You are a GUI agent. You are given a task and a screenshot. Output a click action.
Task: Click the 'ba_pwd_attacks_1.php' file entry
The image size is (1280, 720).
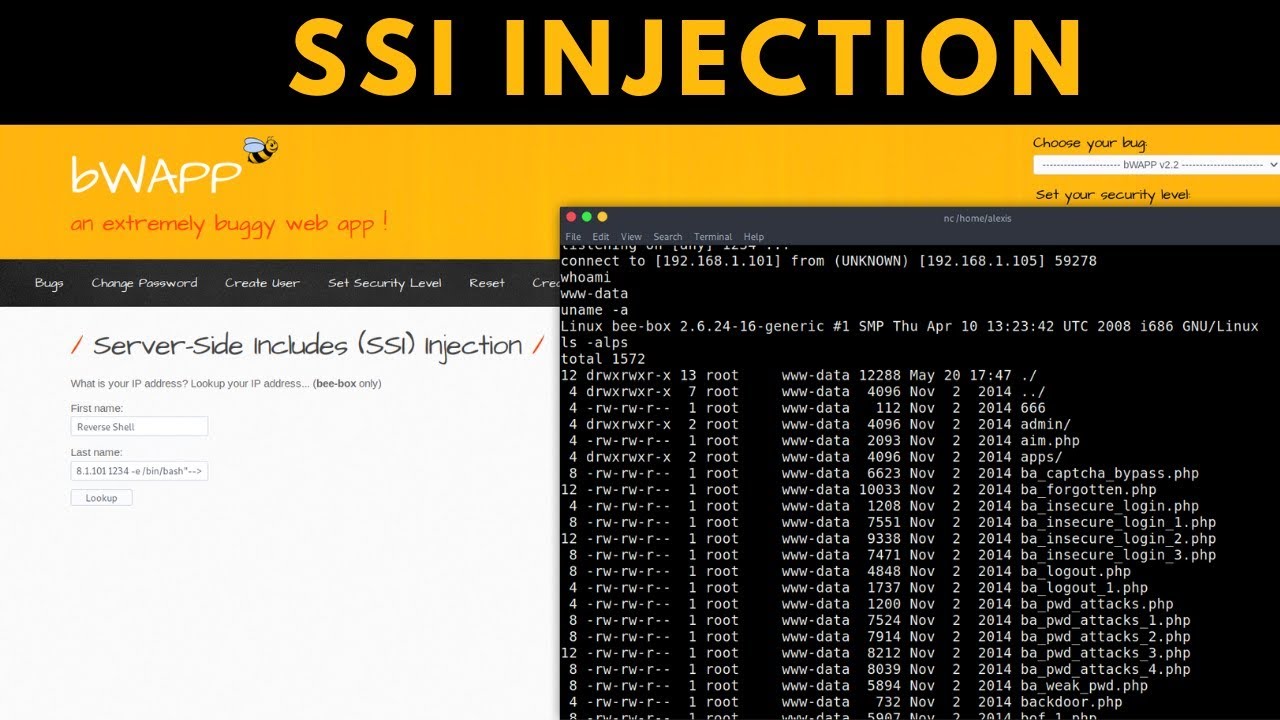(x=1106, y=621)
